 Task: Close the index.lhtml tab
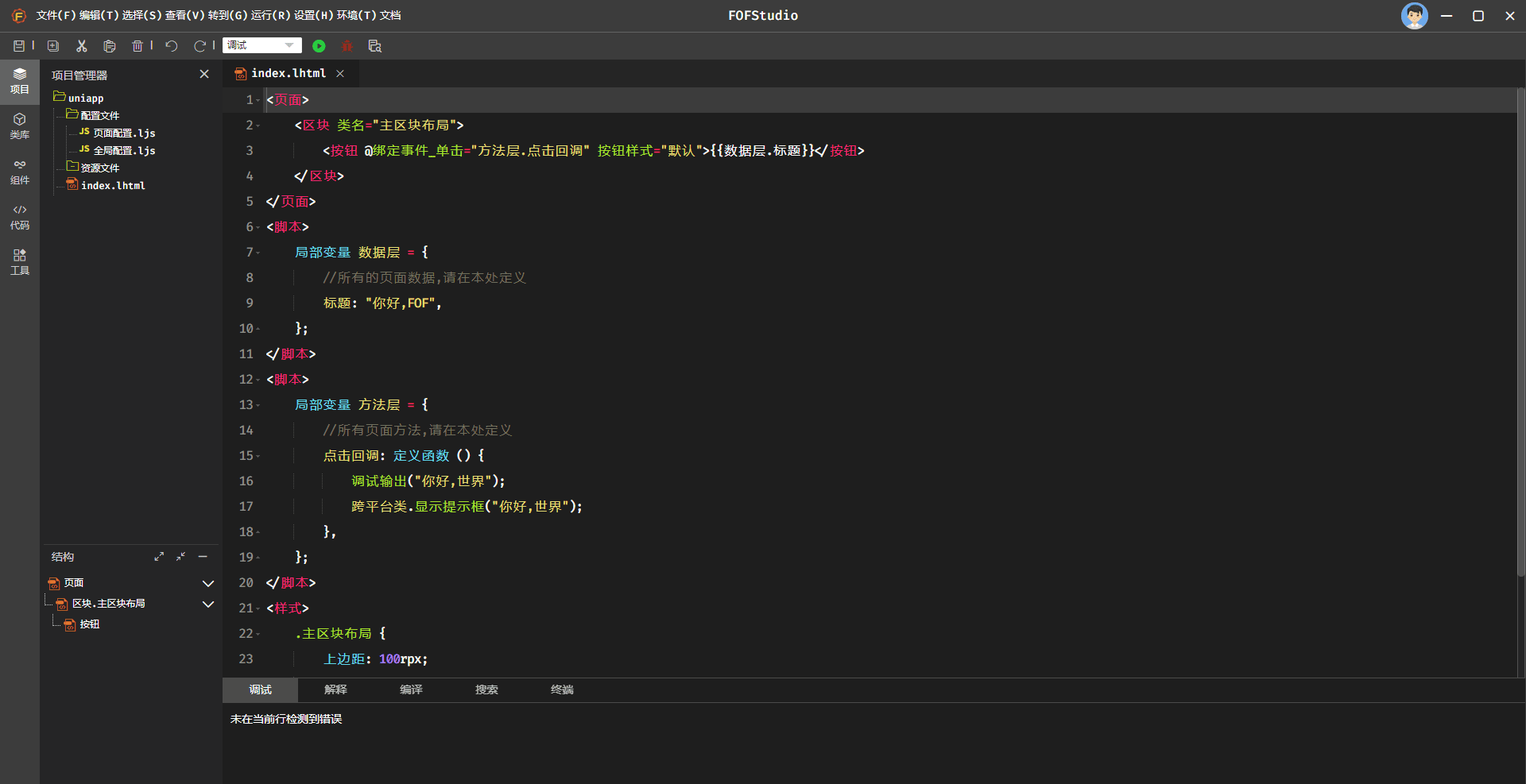click(x=340, y=73)
